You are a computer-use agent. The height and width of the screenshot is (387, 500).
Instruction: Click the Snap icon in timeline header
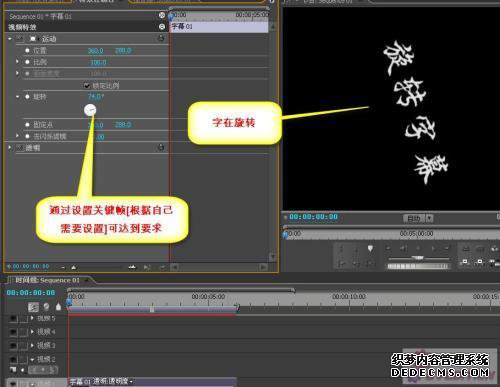pos(33,307)
